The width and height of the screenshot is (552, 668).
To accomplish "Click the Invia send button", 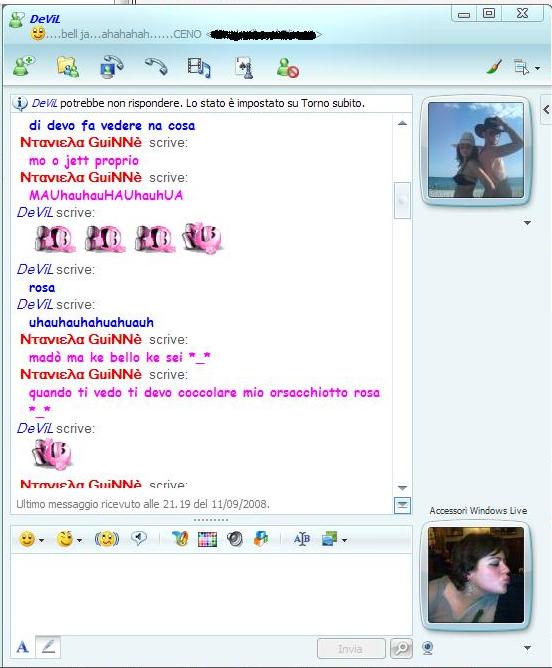I will 351,649.
